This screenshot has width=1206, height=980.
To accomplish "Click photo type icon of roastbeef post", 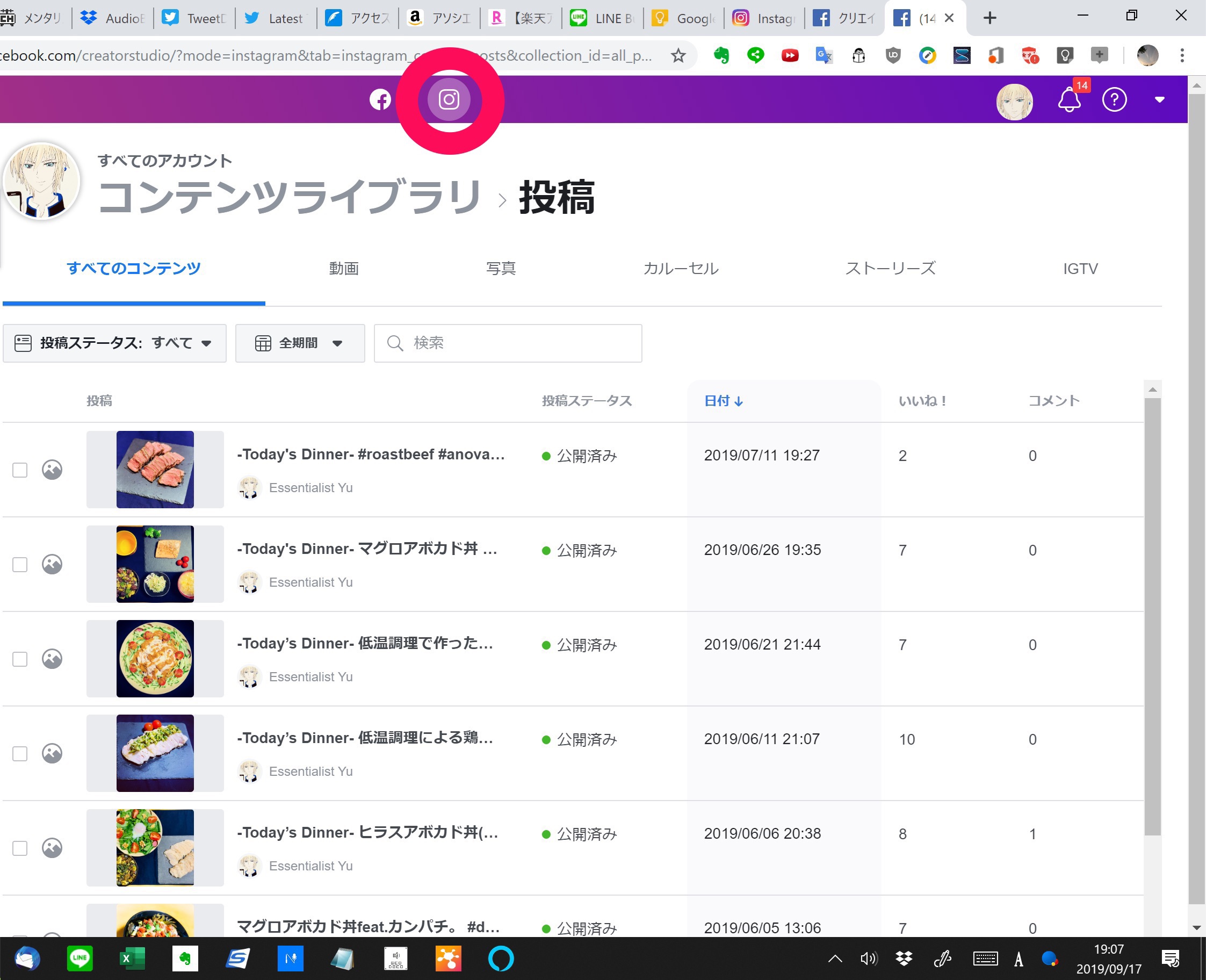I will (x=52, y=469).
